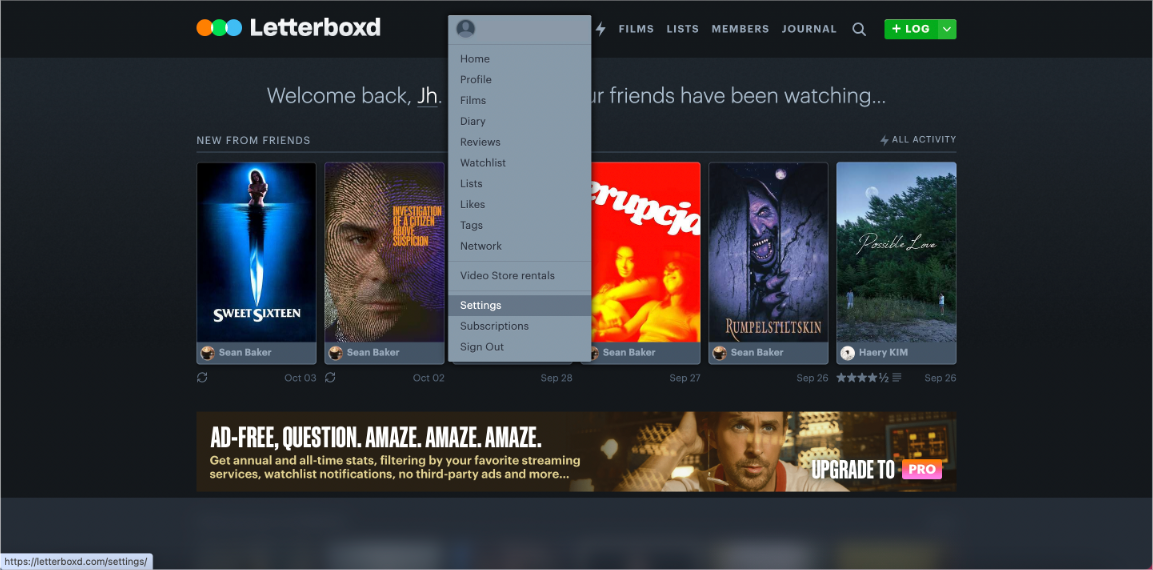Click the green + LOG button
This screenshot has height=570, width=1153.
(x=910, y=29)
